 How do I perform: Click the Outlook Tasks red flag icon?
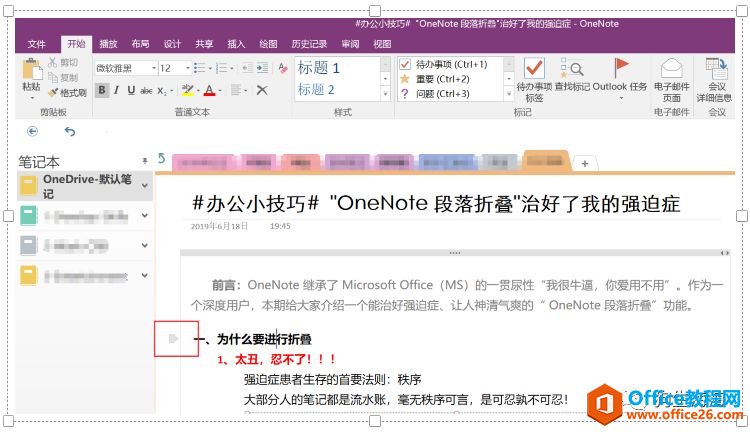click(621, 67)
